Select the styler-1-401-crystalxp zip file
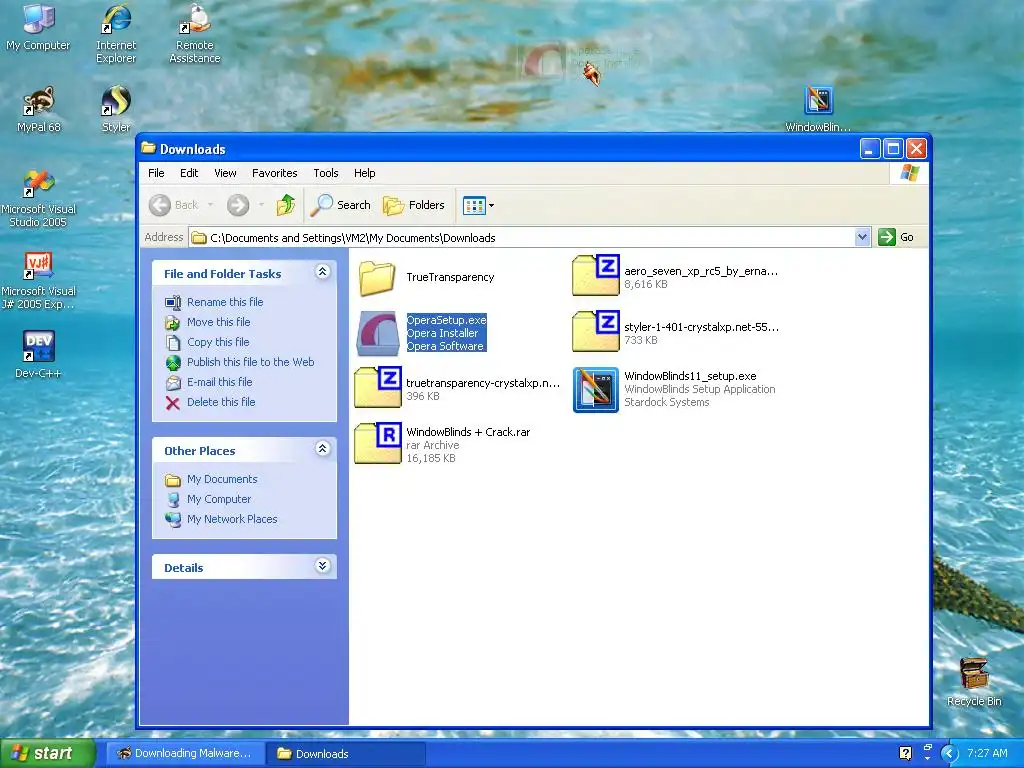Screen dimensions: 1024x768 (675, 332)
